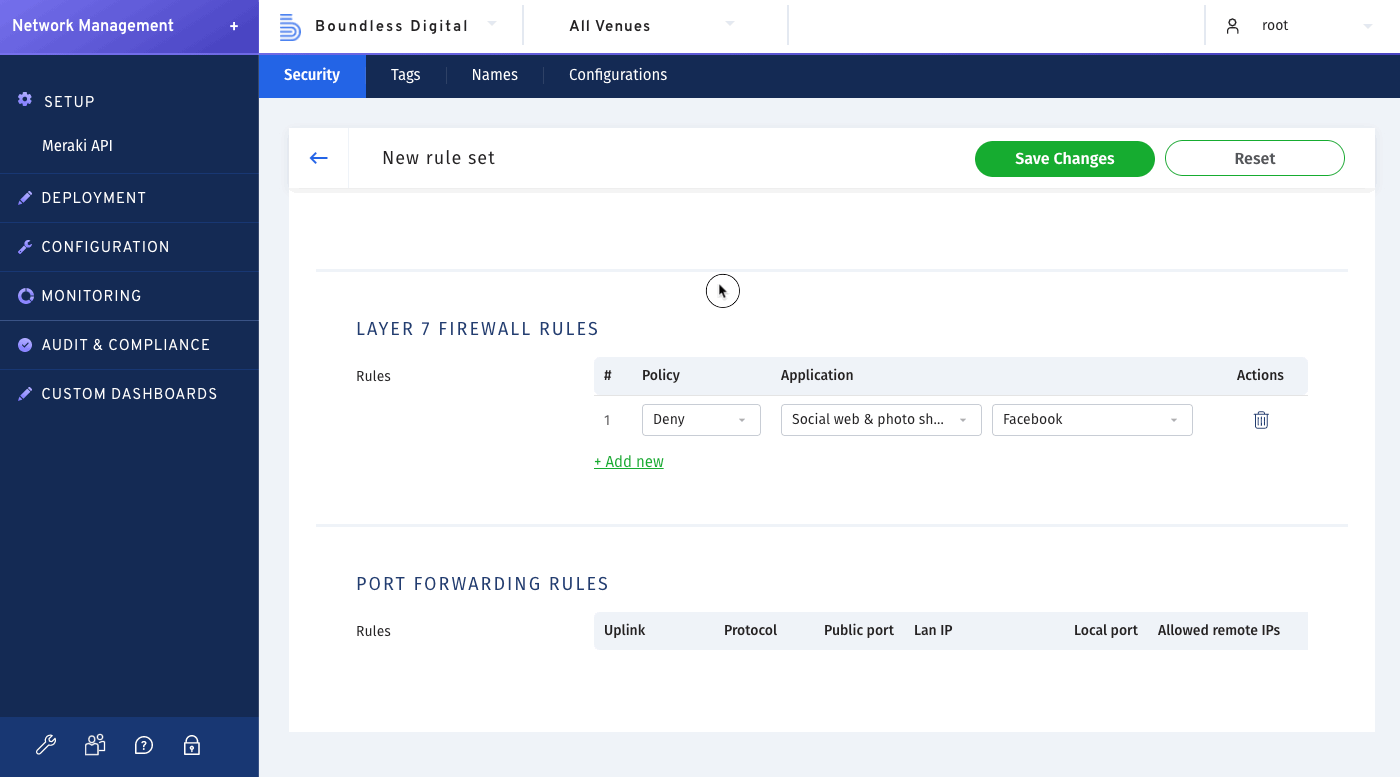The width and height of the screenshot is (1400, 777).
Task: Open the users group icon in bottom bar
Action: coord(95,745)
